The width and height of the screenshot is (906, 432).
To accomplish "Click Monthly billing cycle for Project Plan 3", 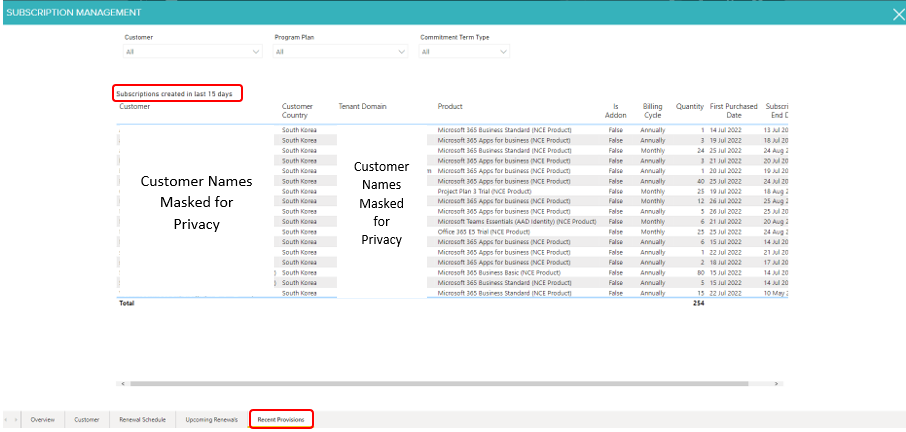I will [652, 191].
